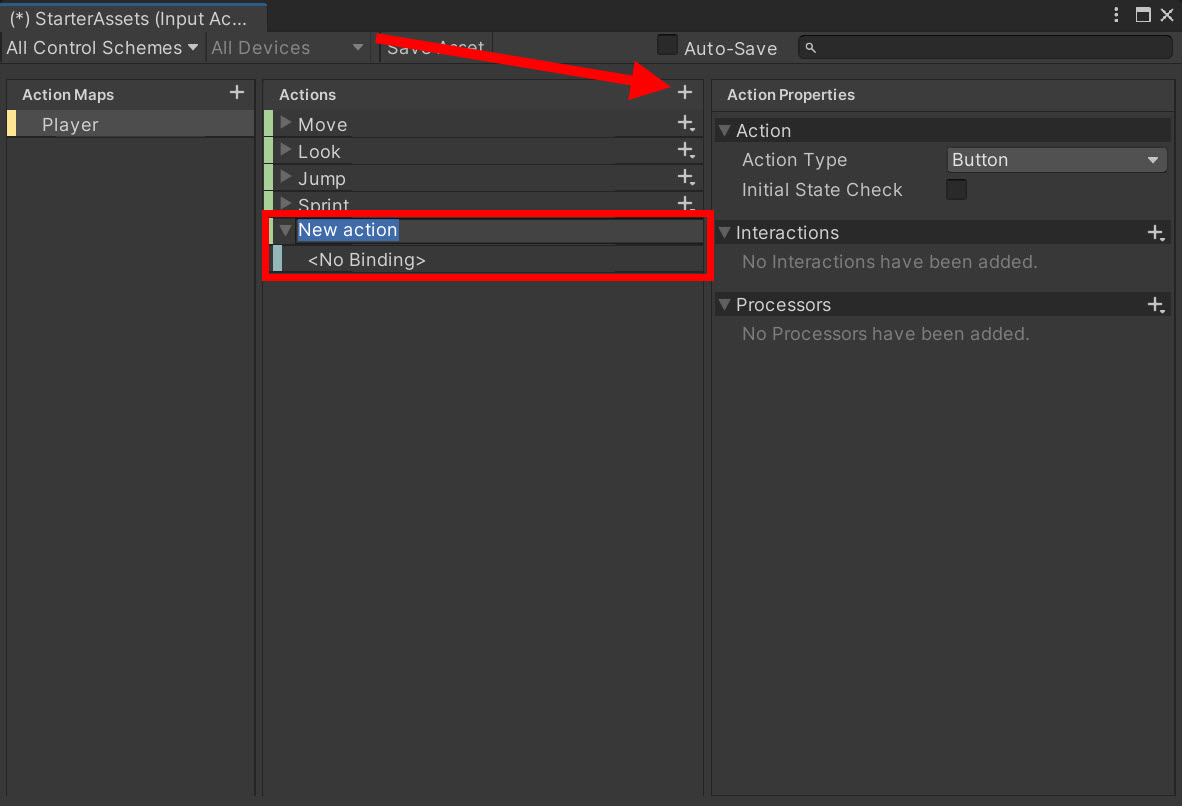Screen dimensions: 1182x806
Task: Focus the search input field
Action: coord(985,48)
